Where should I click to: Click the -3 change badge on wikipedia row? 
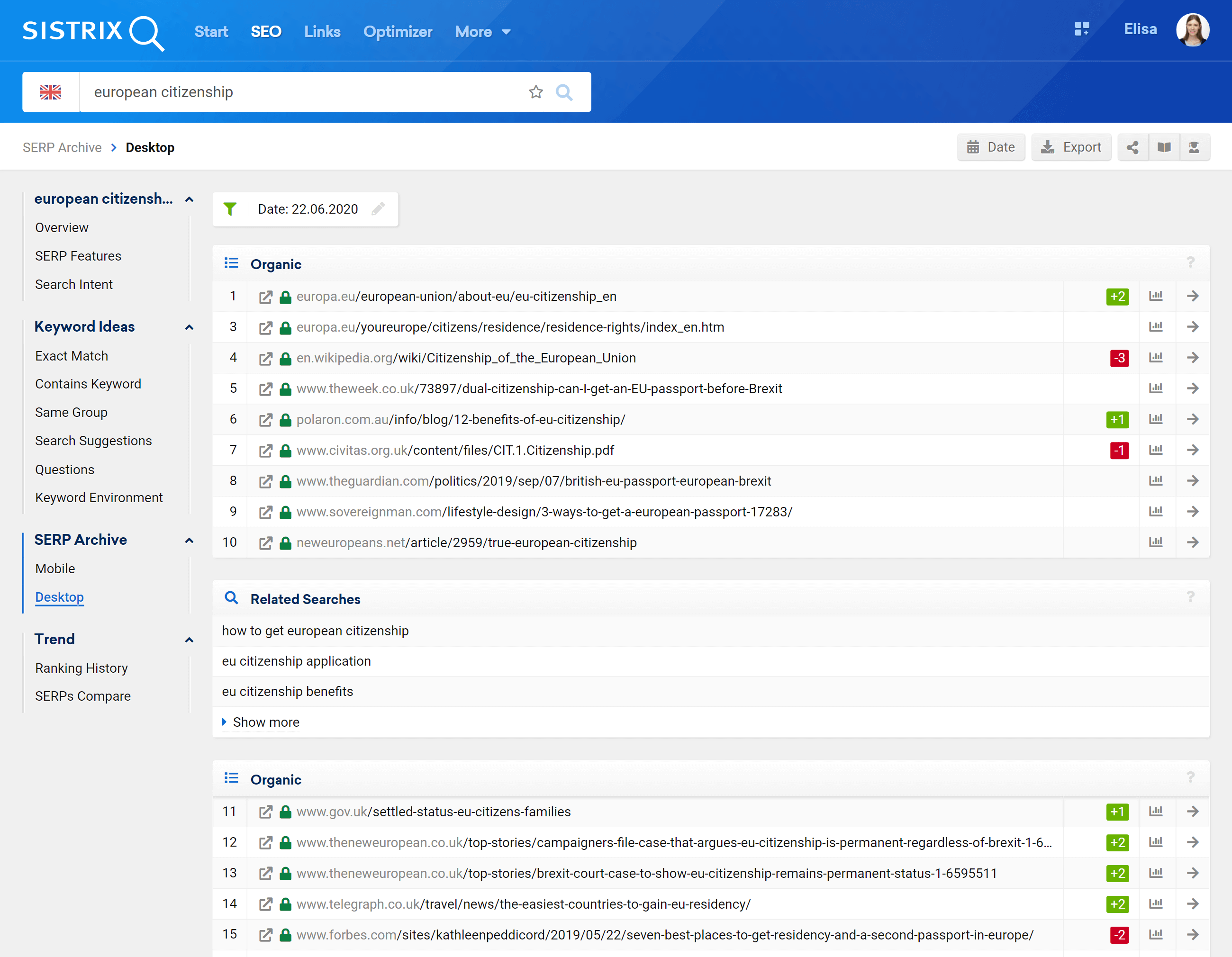click(x=1119, y=358)
